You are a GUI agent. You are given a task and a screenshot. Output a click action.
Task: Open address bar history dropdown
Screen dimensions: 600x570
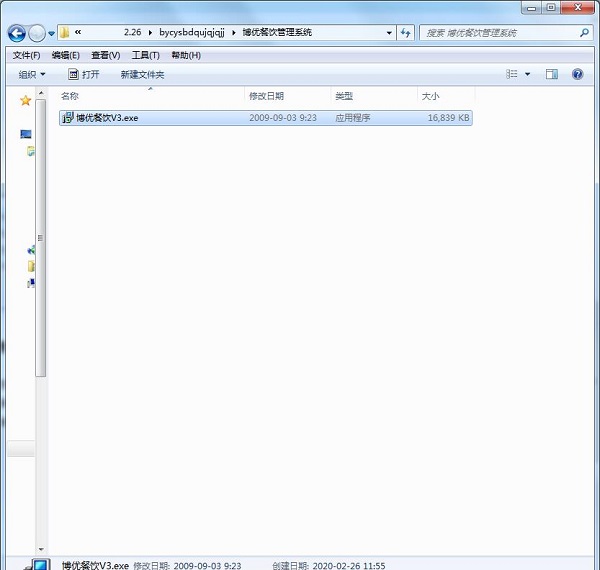[389, 33]
